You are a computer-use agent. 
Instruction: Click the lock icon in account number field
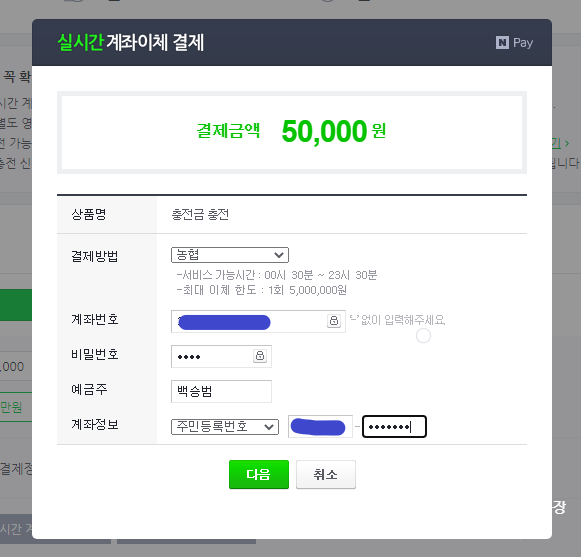333,321
